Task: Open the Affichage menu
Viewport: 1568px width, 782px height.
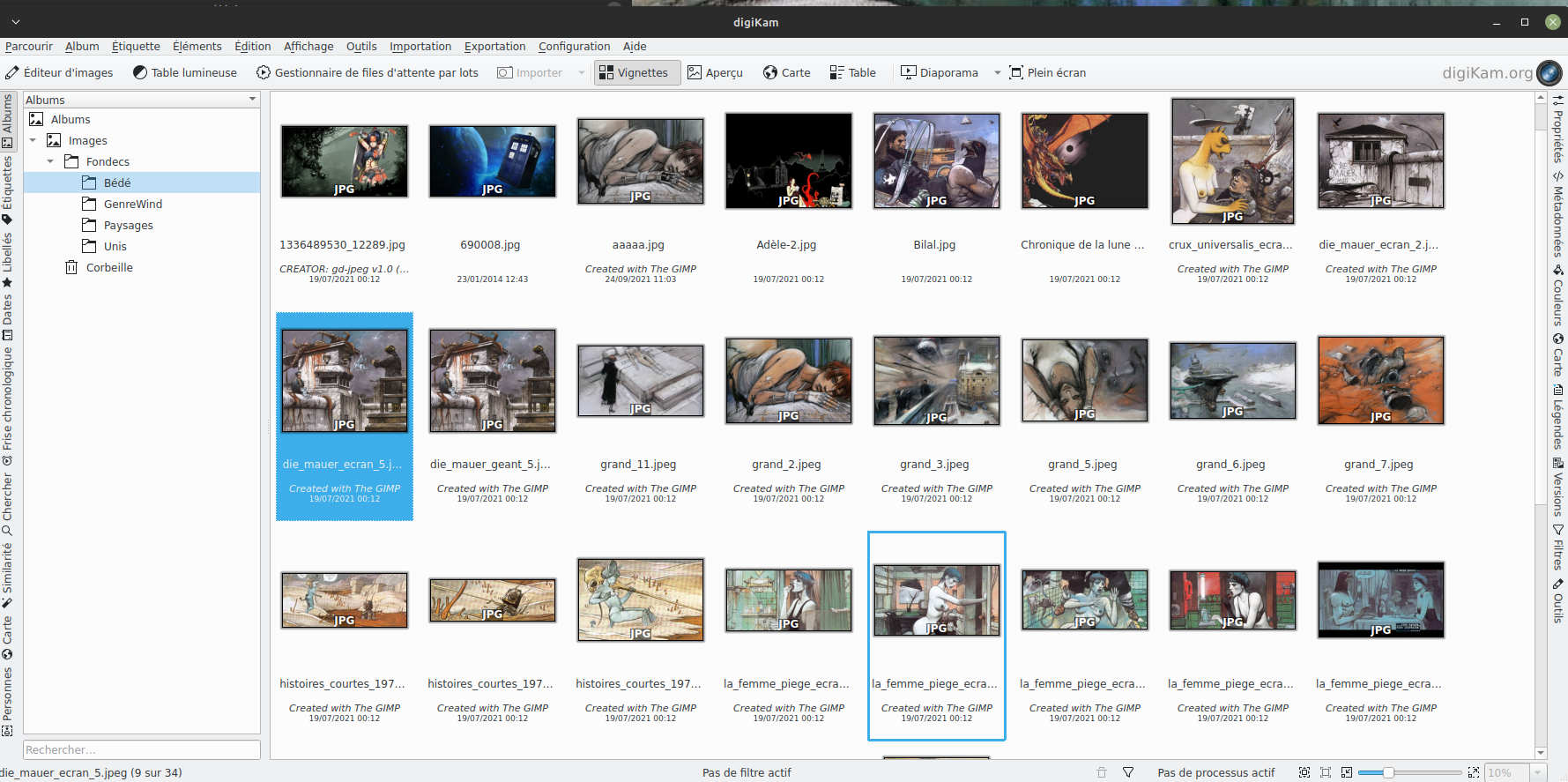Action: click(x=308, y=46)
